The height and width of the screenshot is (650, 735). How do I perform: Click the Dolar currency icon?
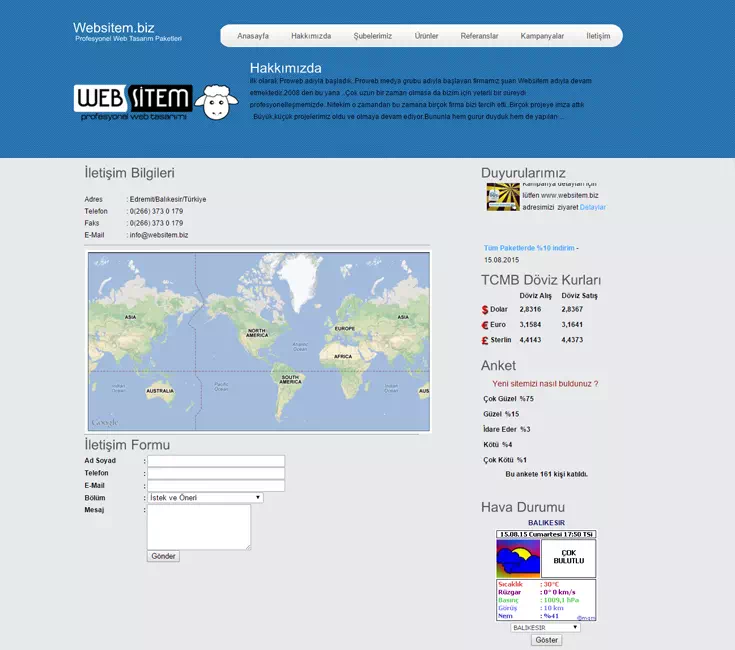485,310
